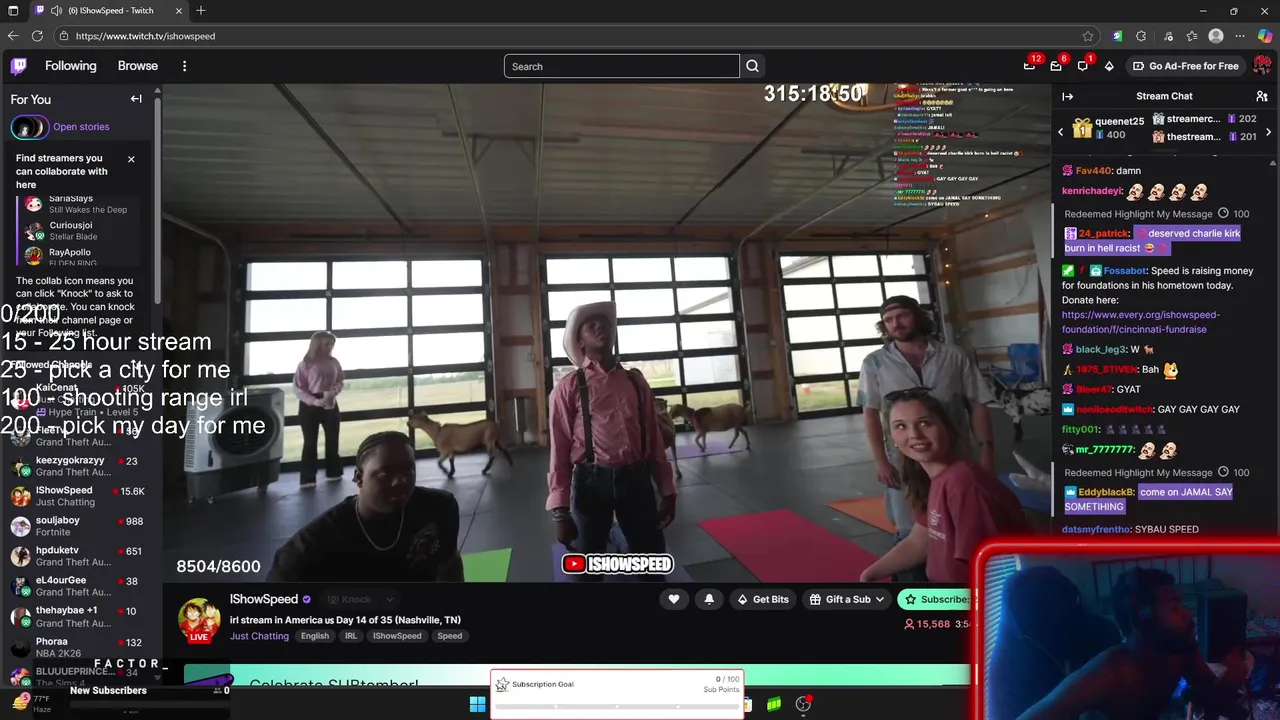Select the IRL tag
This screenshot has width=1280, height=720.
pyautogui.click(x=351, y=636)
